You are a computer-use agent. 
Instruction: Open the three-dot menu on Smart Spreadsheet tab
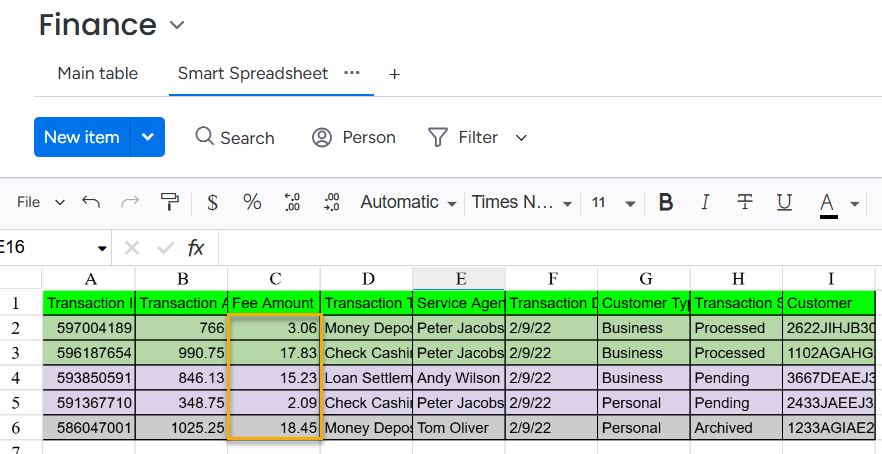[x=351, y=73]
